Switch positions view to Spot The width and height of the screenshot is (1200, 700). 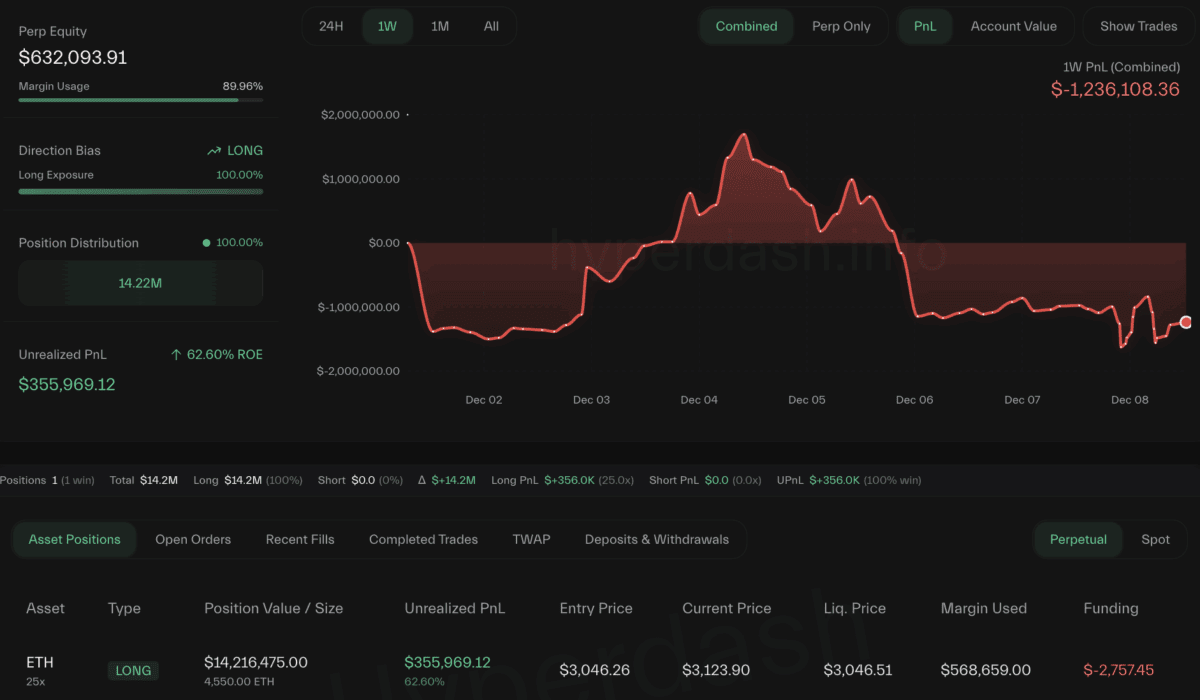tap(1155, 539)
